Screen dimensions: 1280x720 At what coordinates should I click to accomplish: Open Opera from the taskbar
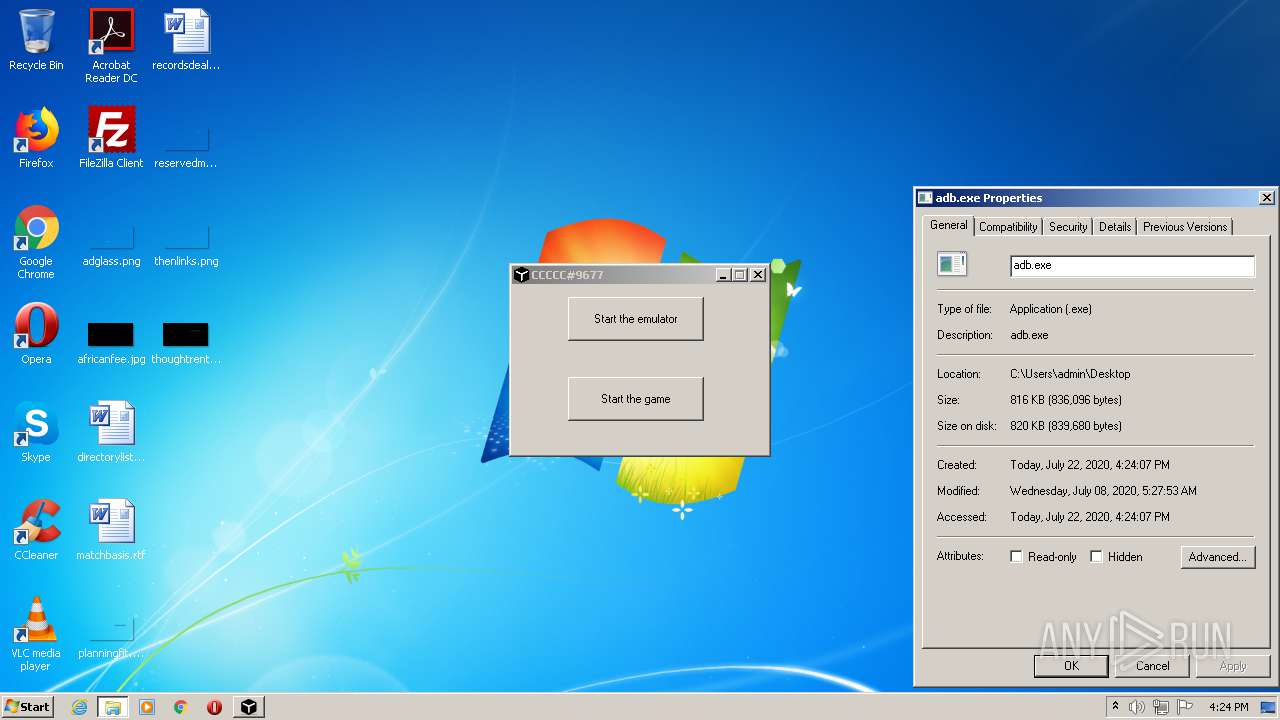coord(214,707)
